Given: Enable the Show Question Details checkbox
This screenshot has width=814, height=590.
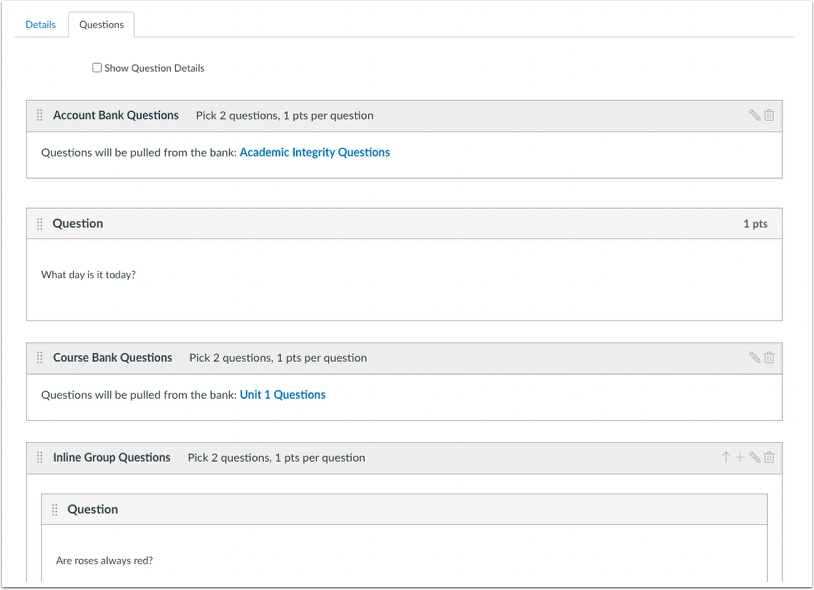Looking at the screenshot, I should (x=97, y=67).
